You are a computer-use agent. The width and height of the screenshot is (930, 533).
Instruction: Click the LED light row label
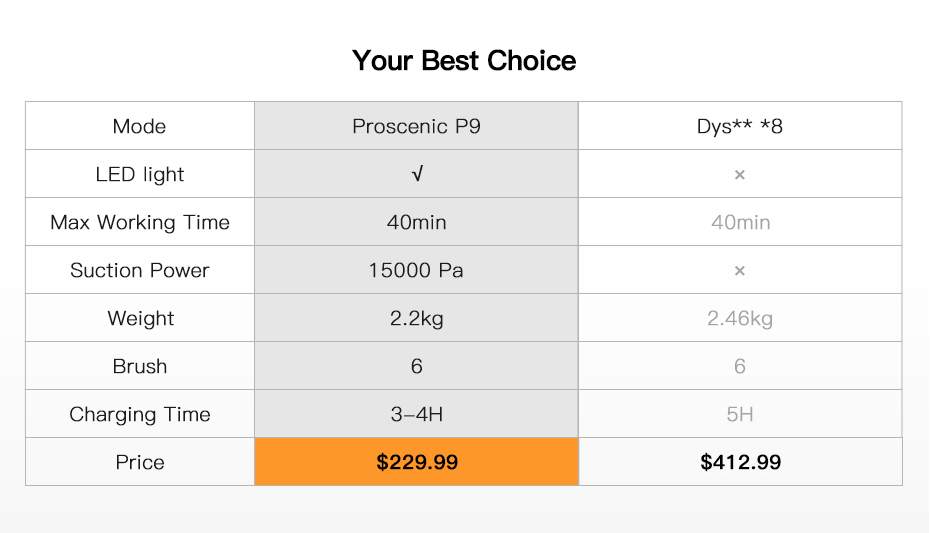click(x=140, y=175)
